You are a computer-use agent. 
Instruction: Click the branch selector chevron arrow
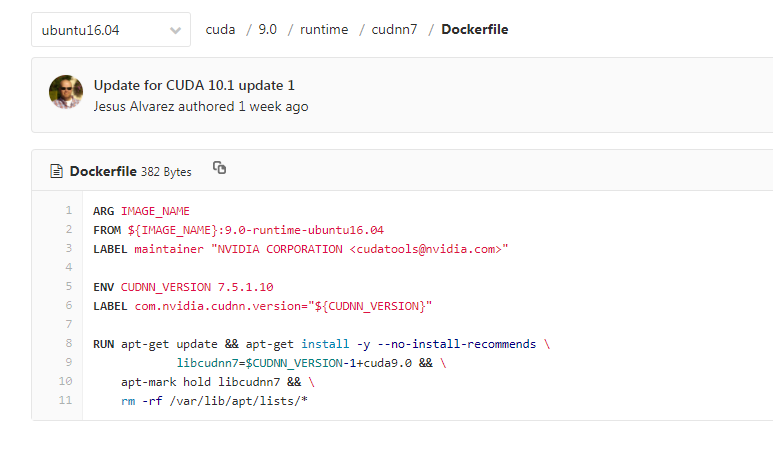[x=175, y=31]
